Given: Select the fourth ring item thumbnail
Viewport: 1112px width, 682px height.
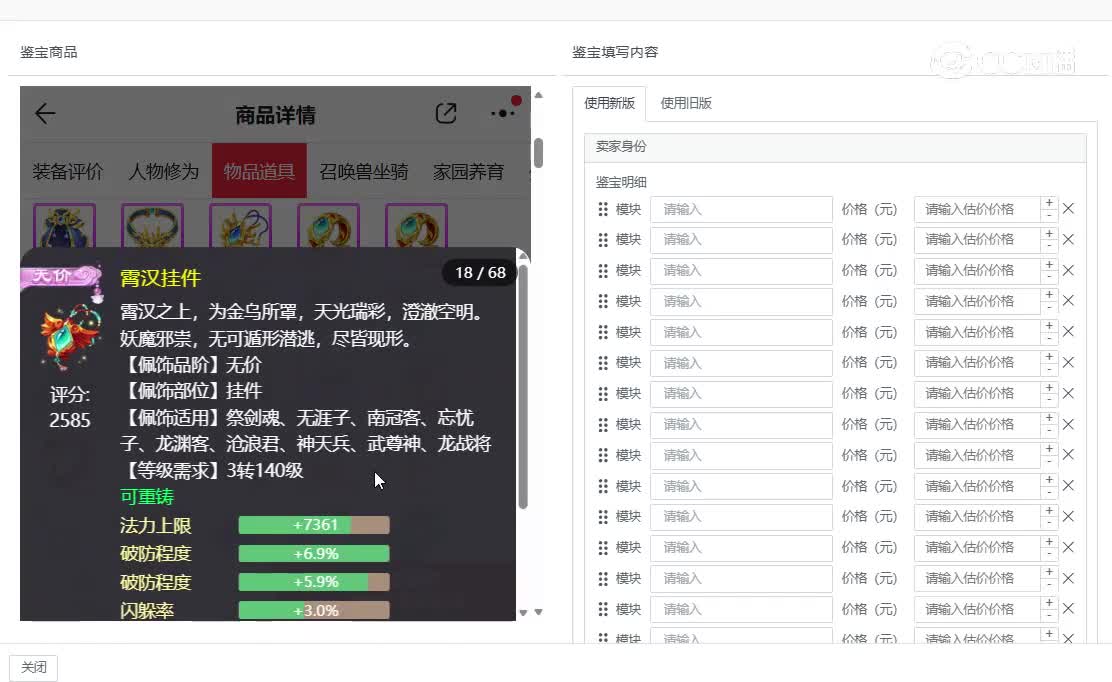Looking at the screenshot, I should tap(328, 226).
